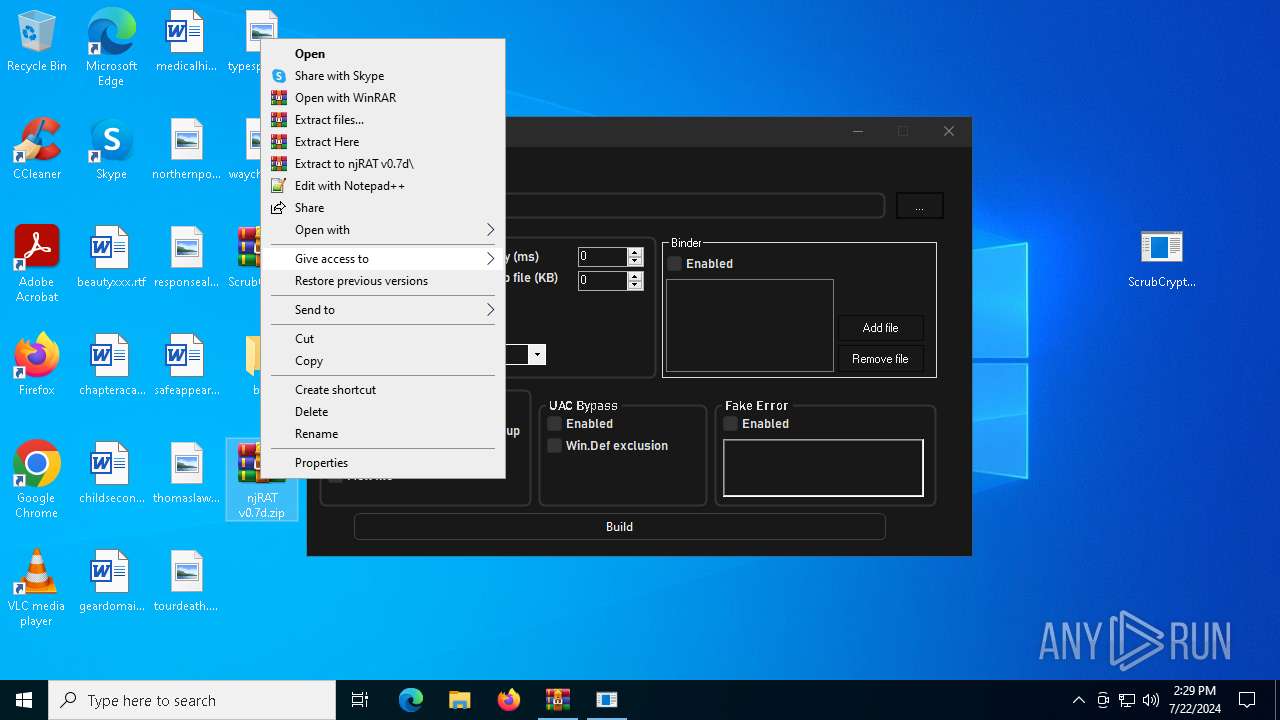The width and height of the screenshot is (1280, 720).
Task: Expand the Open with submenu
Action: click(383, 230)
